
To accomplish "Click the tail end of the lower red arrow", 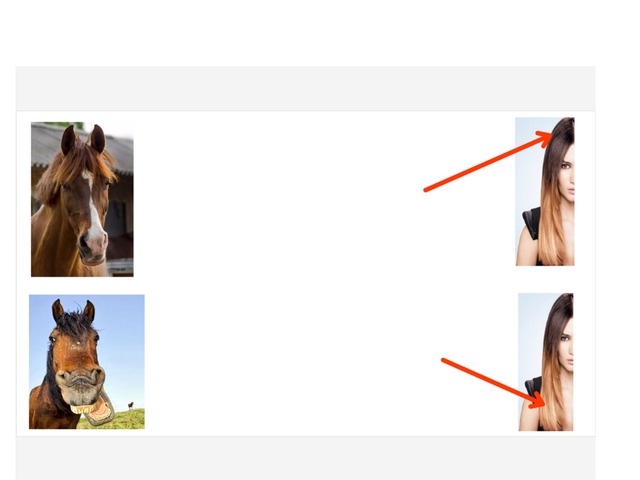I will (444, 360).
